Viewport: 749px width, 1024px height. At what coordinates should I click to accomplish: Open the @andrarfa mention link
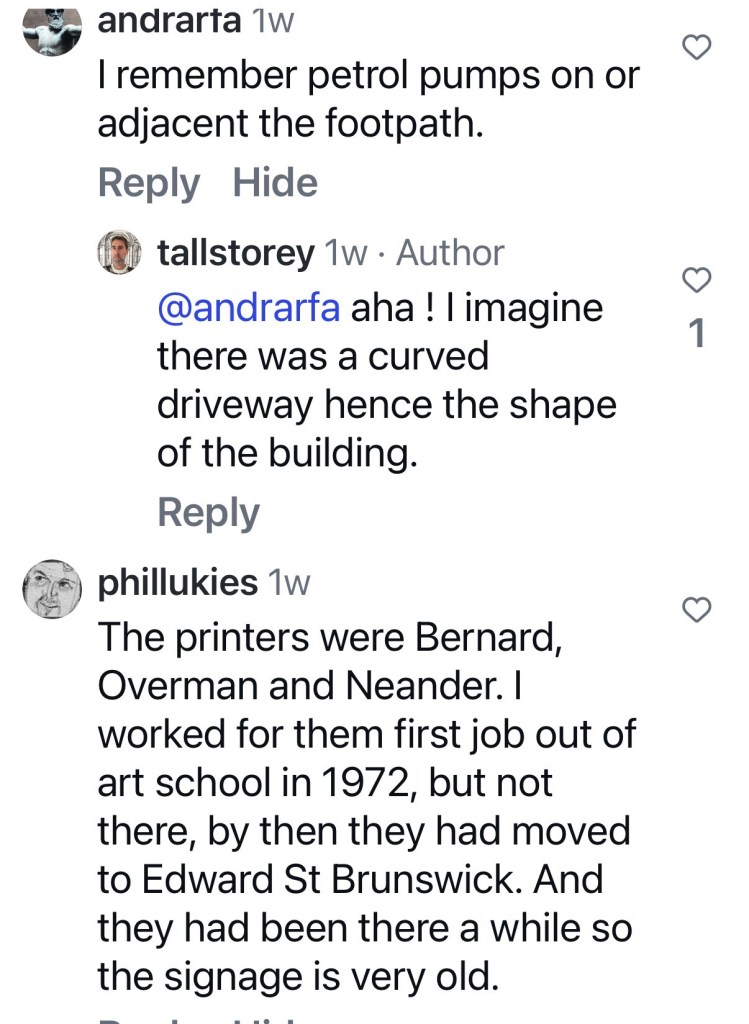click(250, 308)
